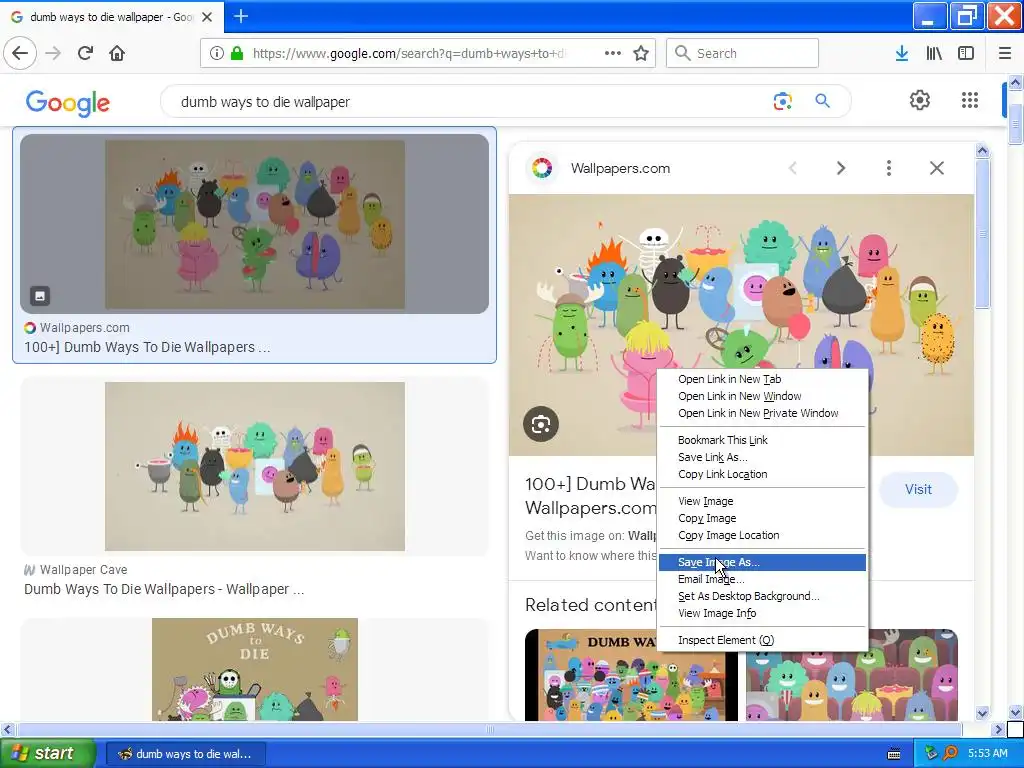Show previous image in preview panel
The image size is (1024, 768).
793,168
